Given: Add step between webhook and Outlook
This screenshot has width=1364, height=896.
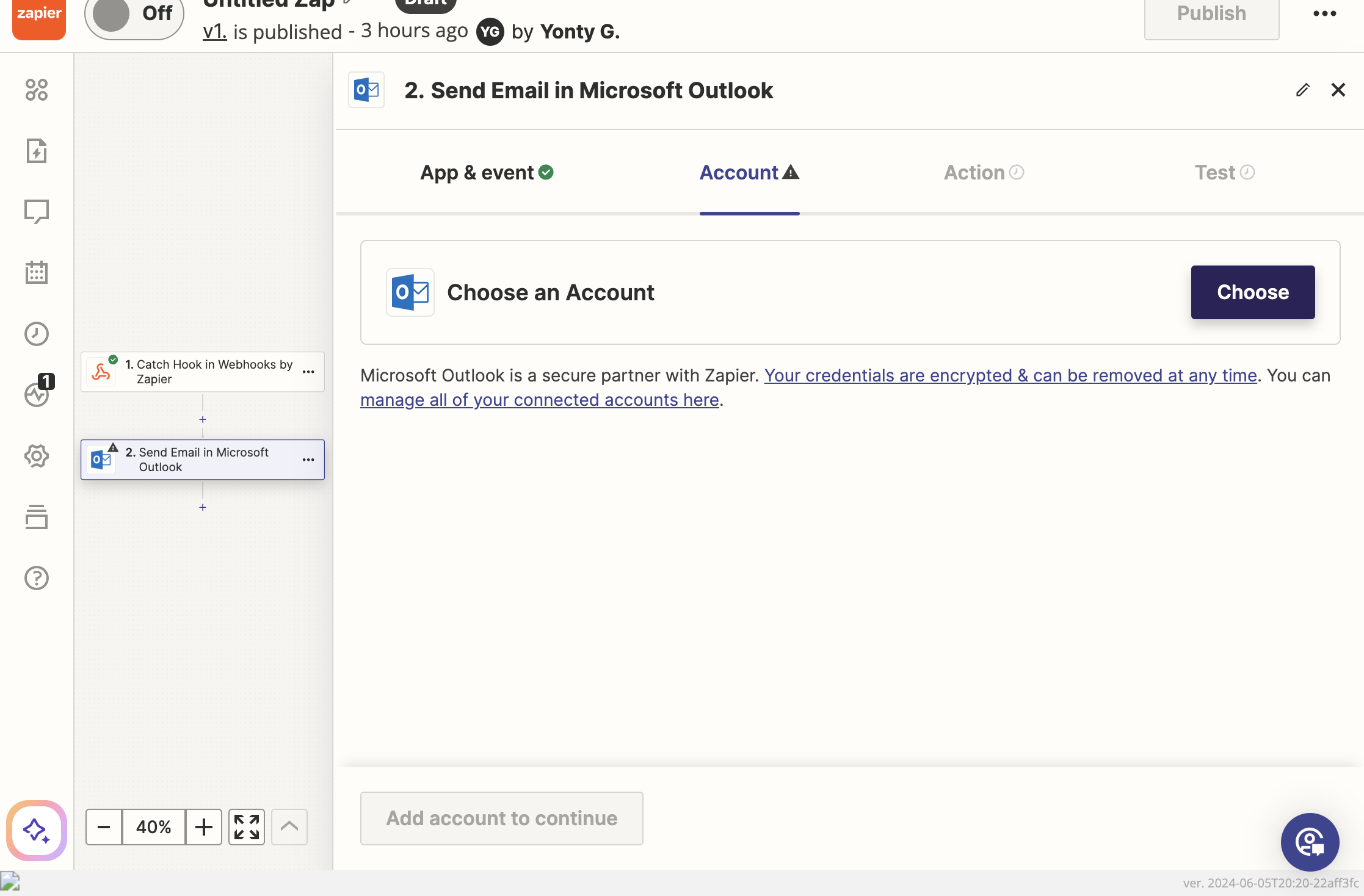Looking at the screenshot, I should (203, 419).
